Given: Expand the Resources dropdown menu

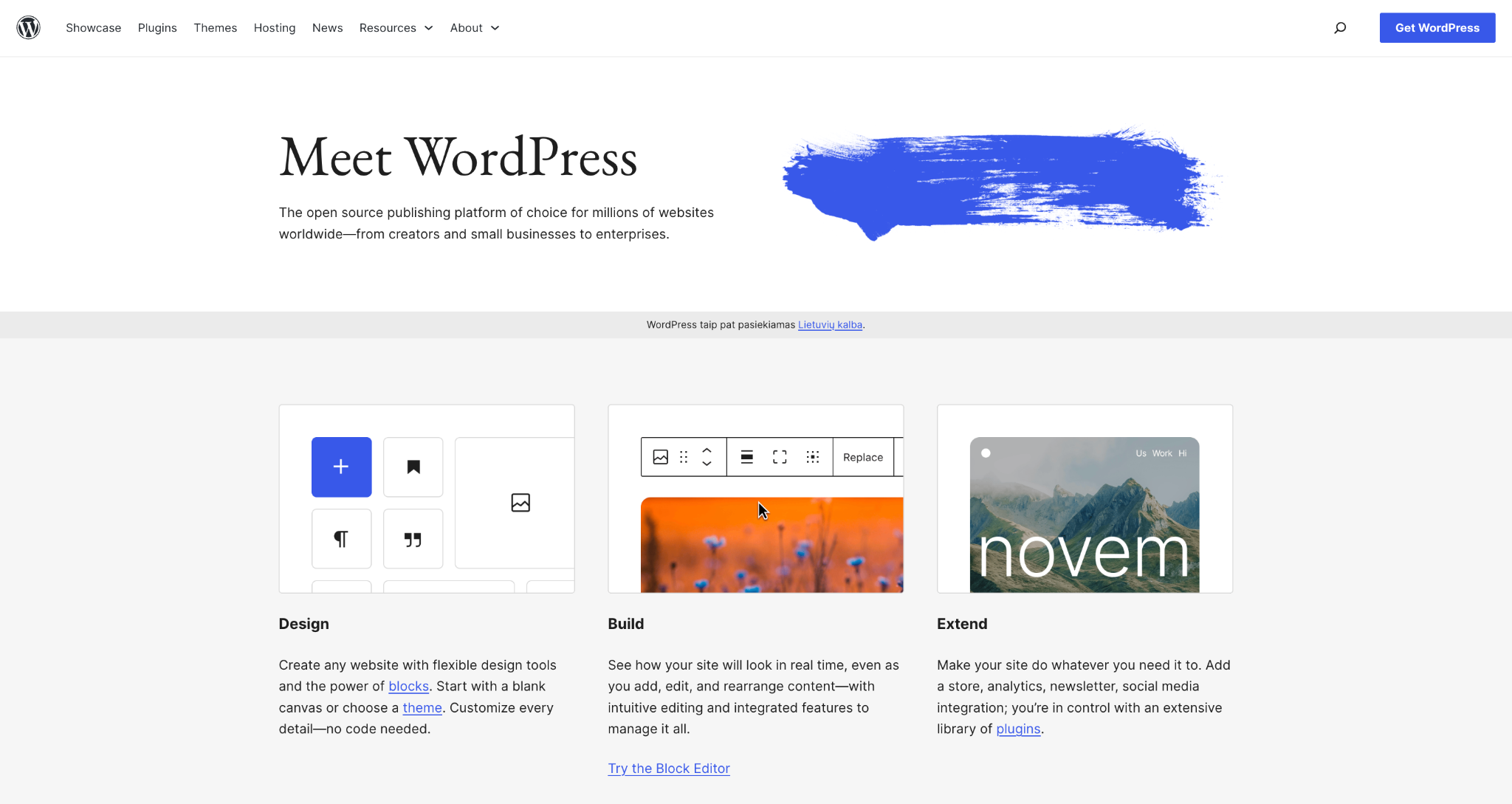Looking at the screenshot, I should [x=396, y=28].
